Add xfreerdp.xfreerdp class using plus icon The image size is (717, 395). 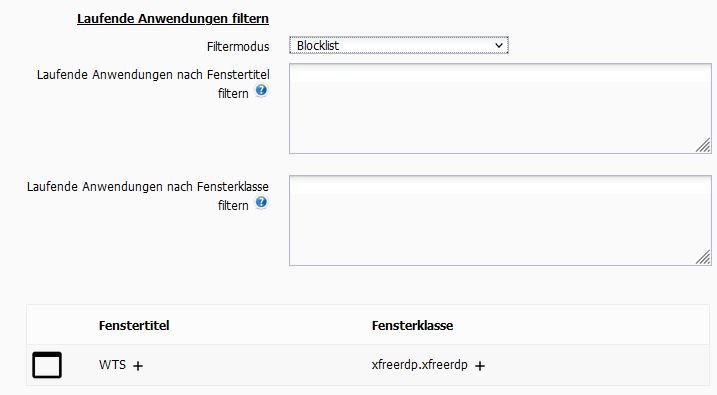coord(480,366)
